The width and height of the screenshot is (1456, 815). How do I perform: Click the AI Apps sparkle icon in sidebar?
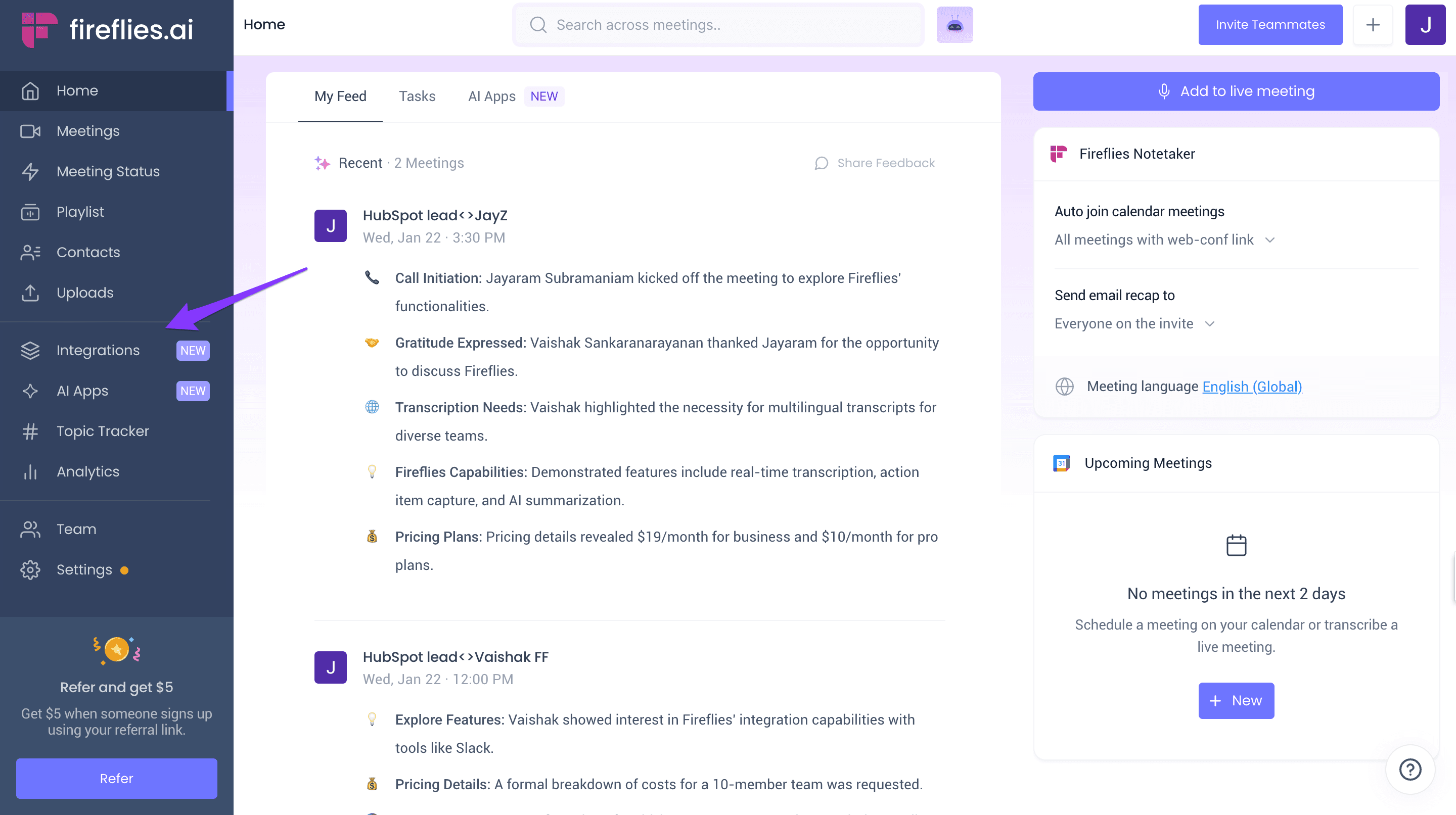pos(30,391)
